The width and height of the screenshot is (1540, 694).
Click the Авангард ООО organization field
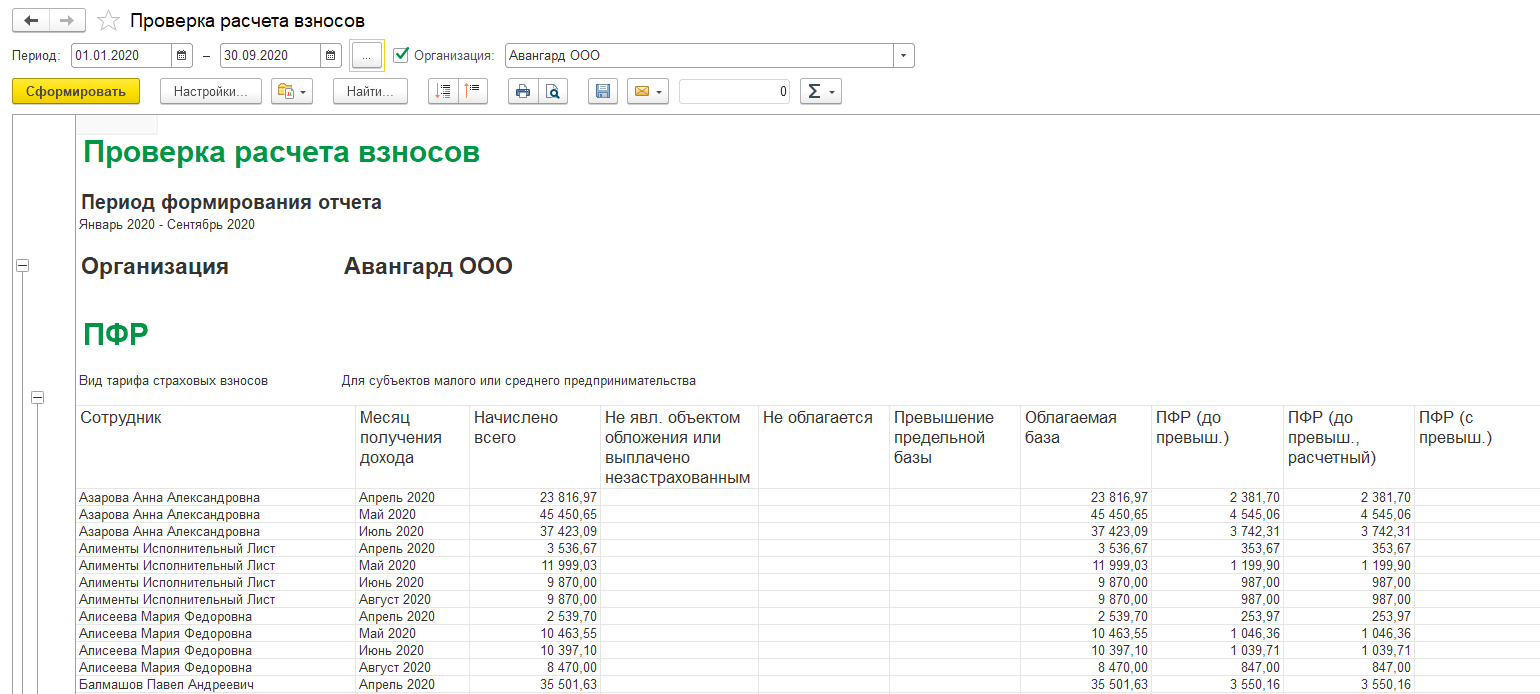[x=699, y=56]
